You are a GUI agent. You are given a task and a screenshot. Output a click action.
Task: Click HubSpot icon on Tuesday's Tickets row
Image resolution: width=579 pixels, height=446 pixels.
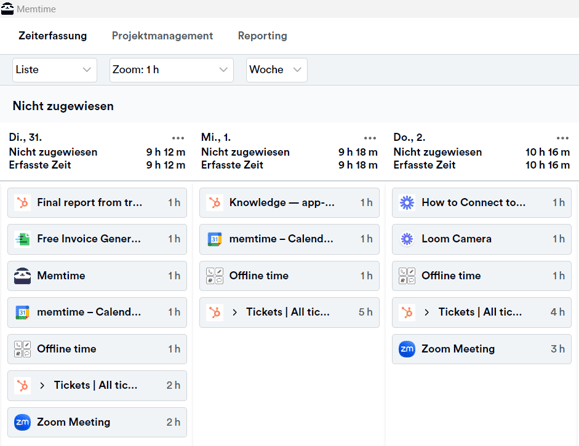point(23,385)
